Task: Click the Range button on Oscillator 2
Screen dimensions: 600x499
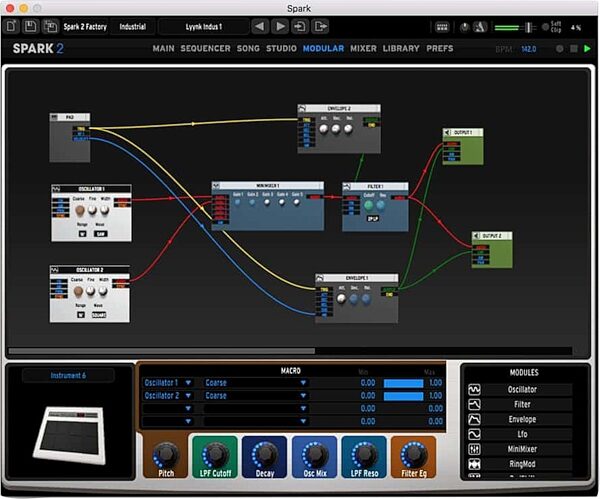Action: coord(81,315)
